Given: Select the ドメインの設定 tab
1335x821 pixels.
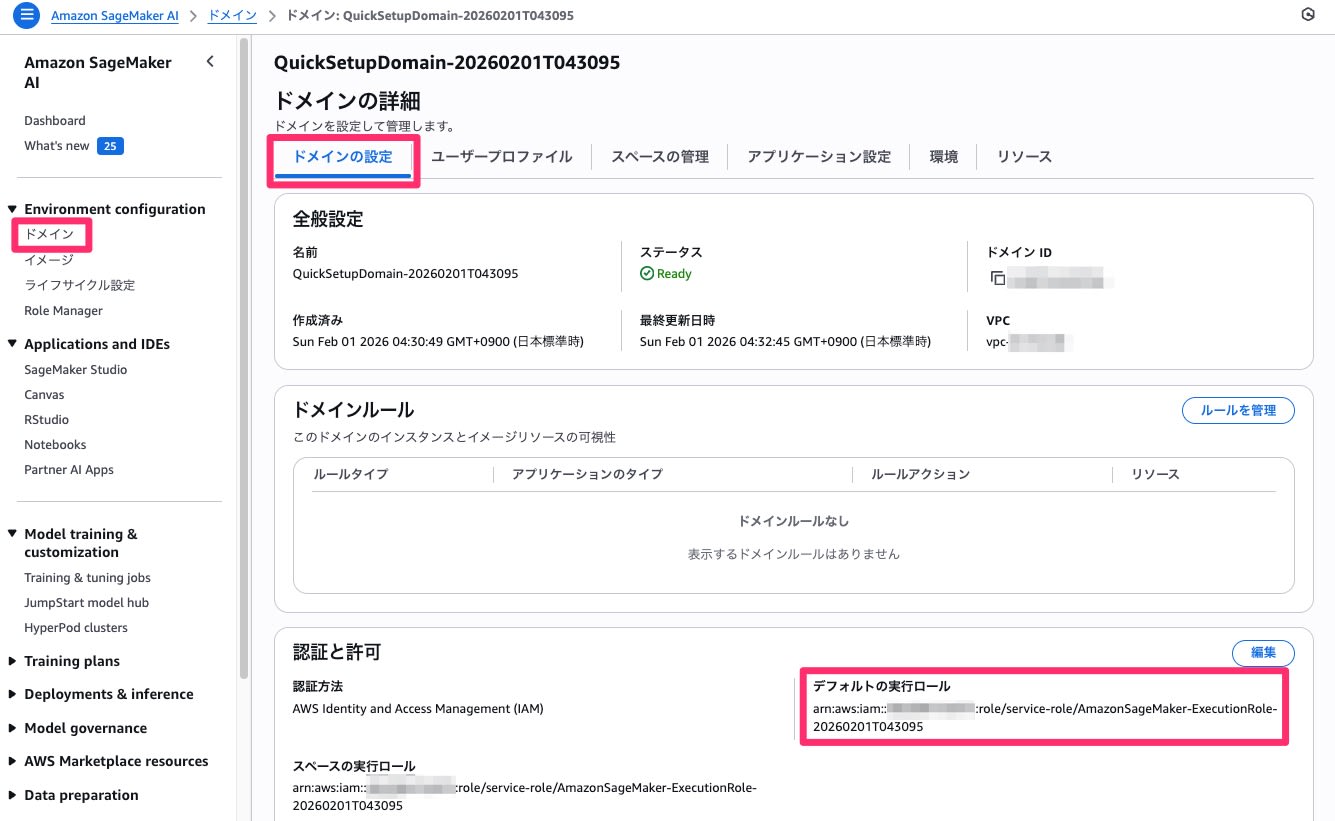Looking at the screenshot, I should point(343,157).
